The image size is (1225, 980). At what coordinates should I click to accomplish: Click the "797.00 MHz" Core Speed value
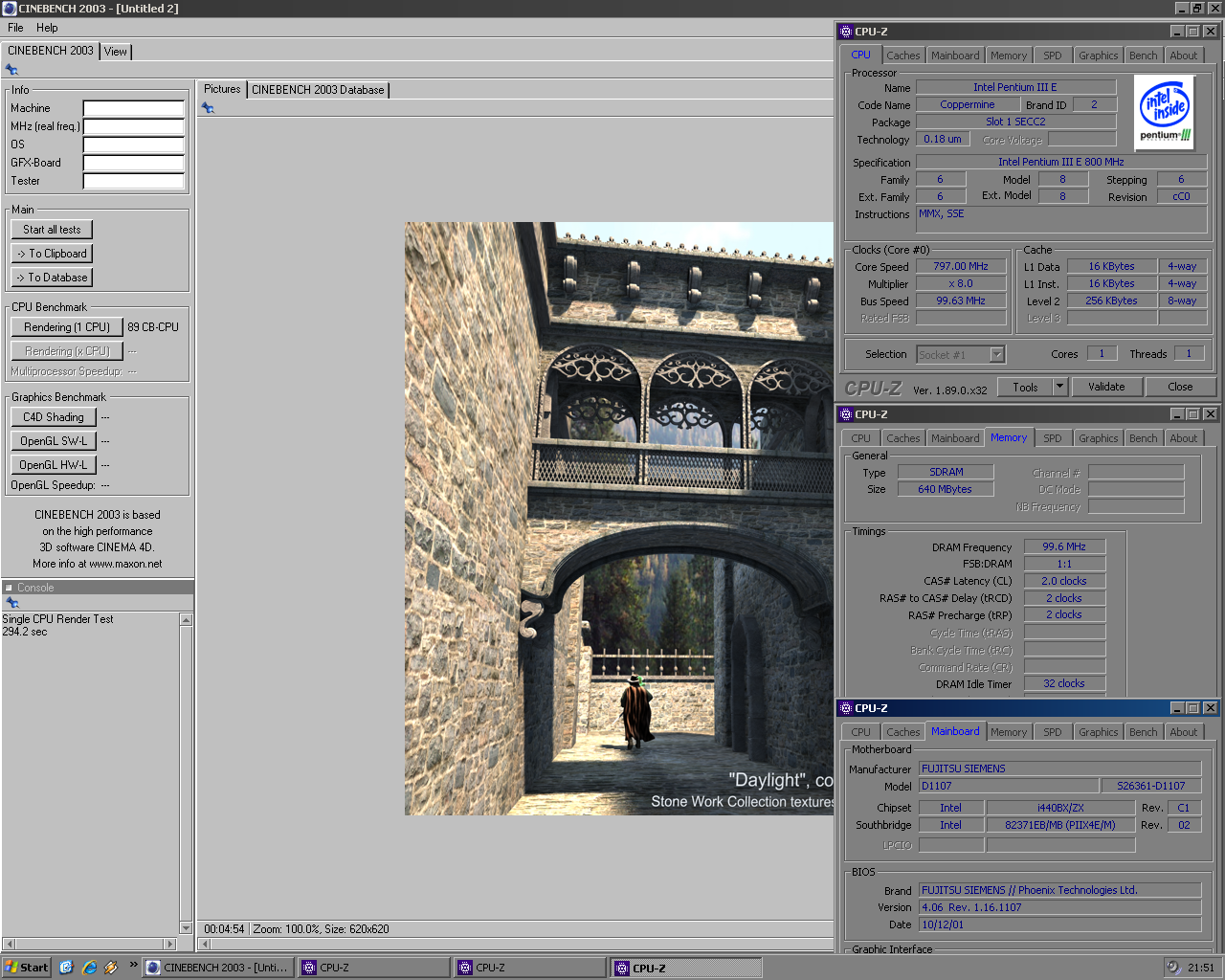tap(961, 266)
